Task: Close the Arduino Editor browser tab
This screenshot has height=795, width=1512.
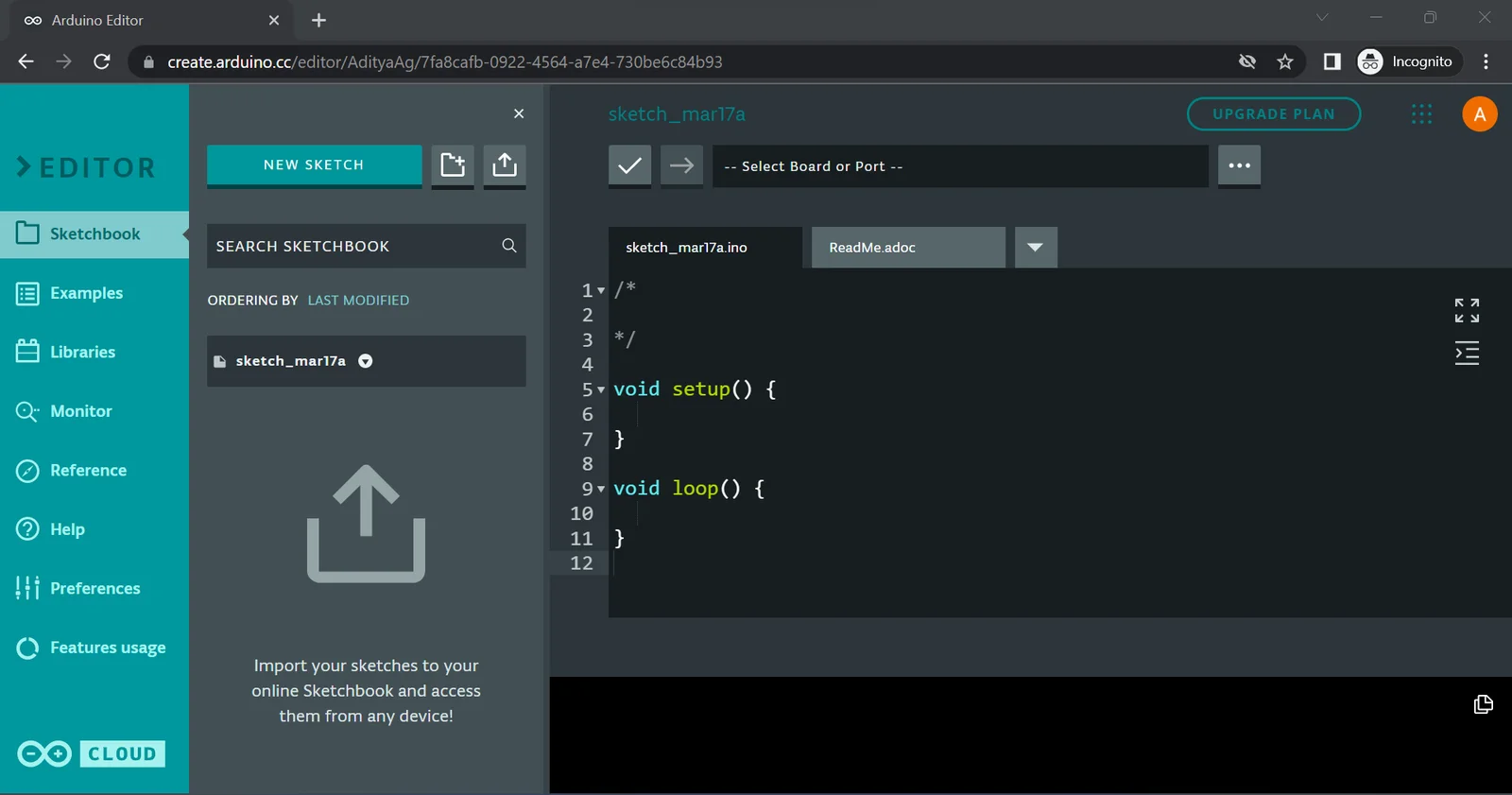Action: [274, 20]
